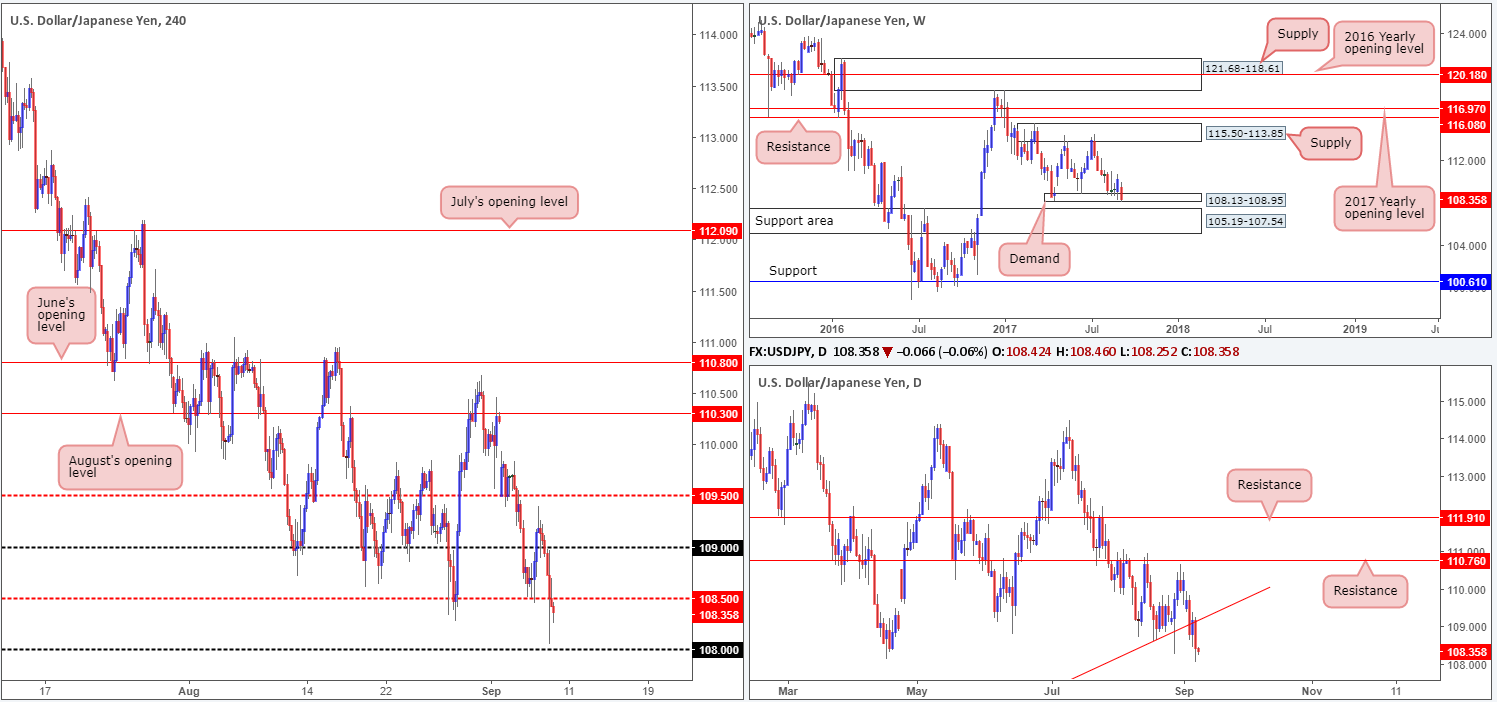
Task: Click the current price 108.358 label on the 240 chart
Action: (x=717, y=615)
